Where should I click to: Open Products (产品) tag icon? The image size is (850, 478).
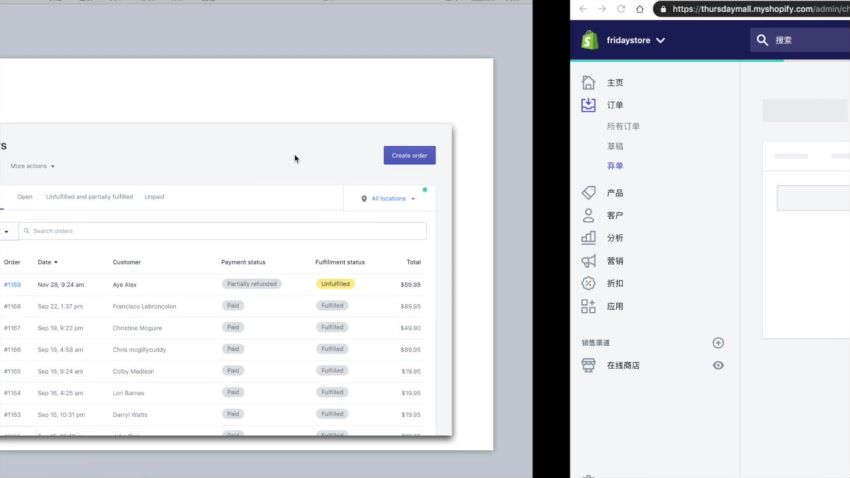pyautogui.click(x=588, y=192)
